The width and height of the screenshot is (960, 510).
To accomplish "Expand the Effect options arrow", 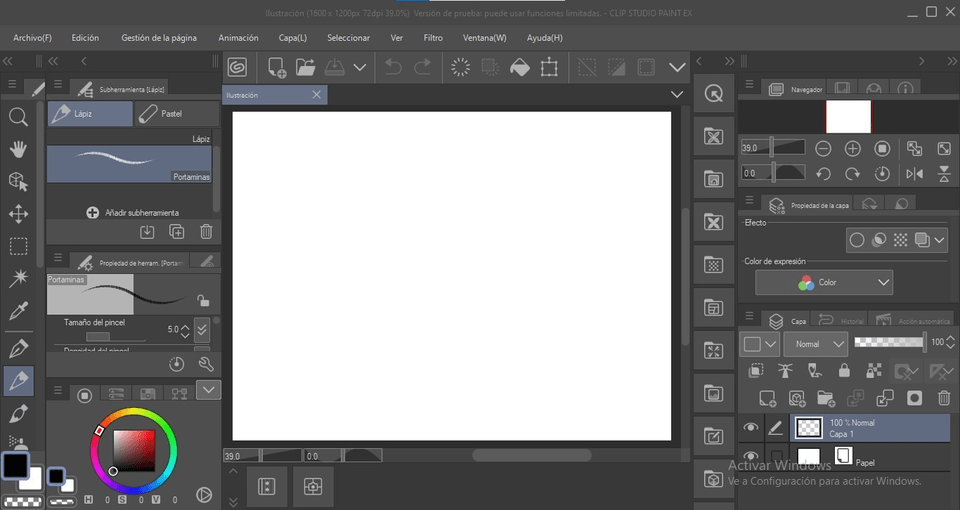I will click(939, 240).
